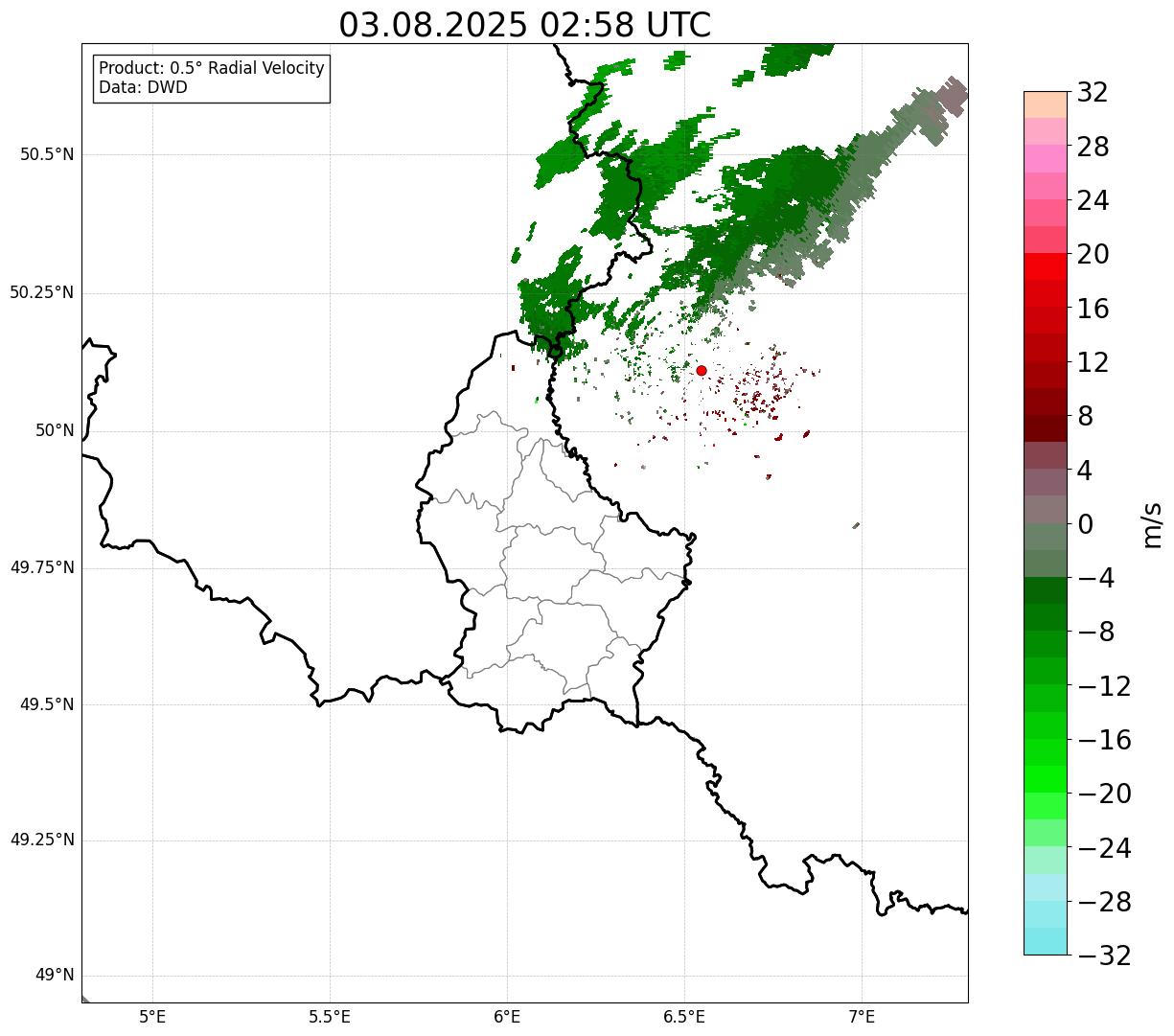Click the colorbar value −28
Image resolution: width=1174 pixels, height=1036 pixels.
pyautogui.click(x=1104, y=902)
